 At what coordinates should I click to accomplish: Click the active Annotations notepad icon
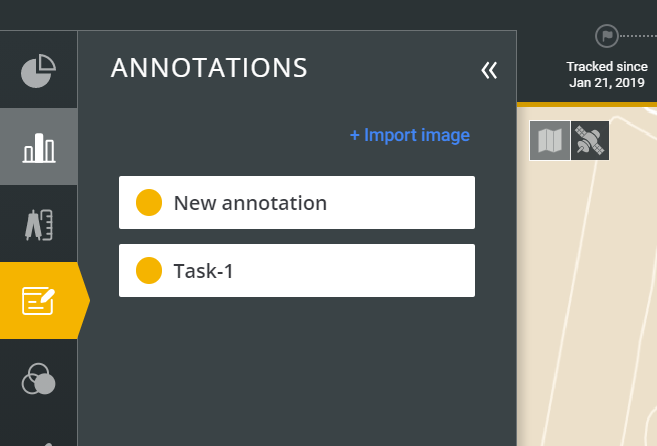point(39,301)
